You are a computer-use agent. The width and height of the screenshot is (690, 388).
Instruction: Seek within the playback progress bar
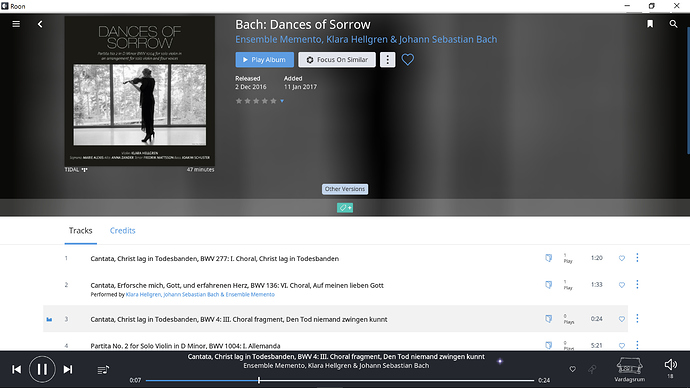[x=340, y=380]
